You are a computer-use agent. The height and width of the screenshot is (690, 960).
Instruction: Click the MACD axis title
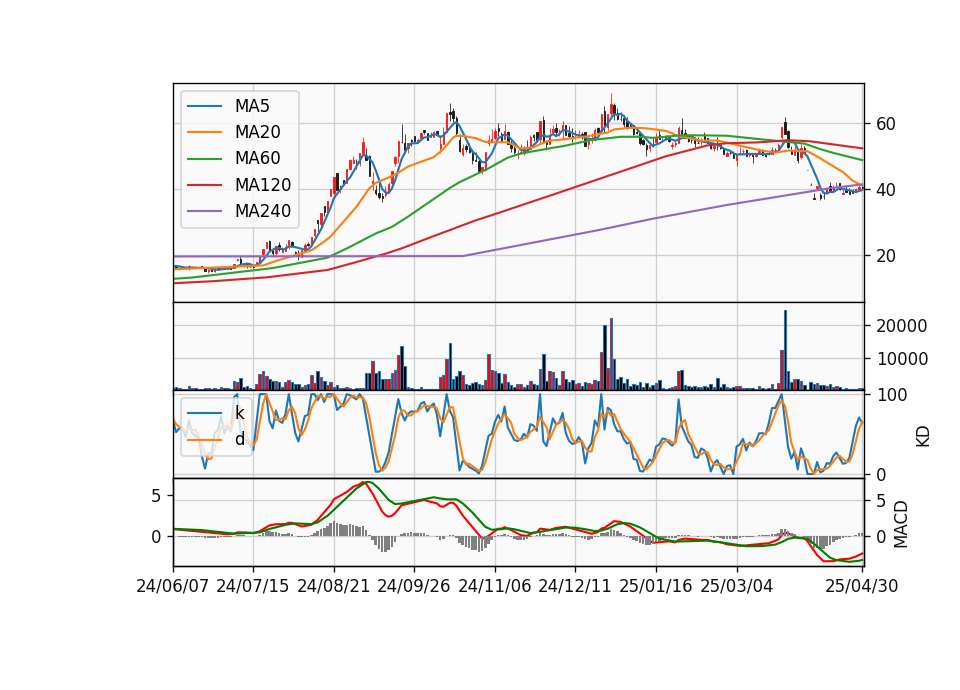click(x=901, y=524)
